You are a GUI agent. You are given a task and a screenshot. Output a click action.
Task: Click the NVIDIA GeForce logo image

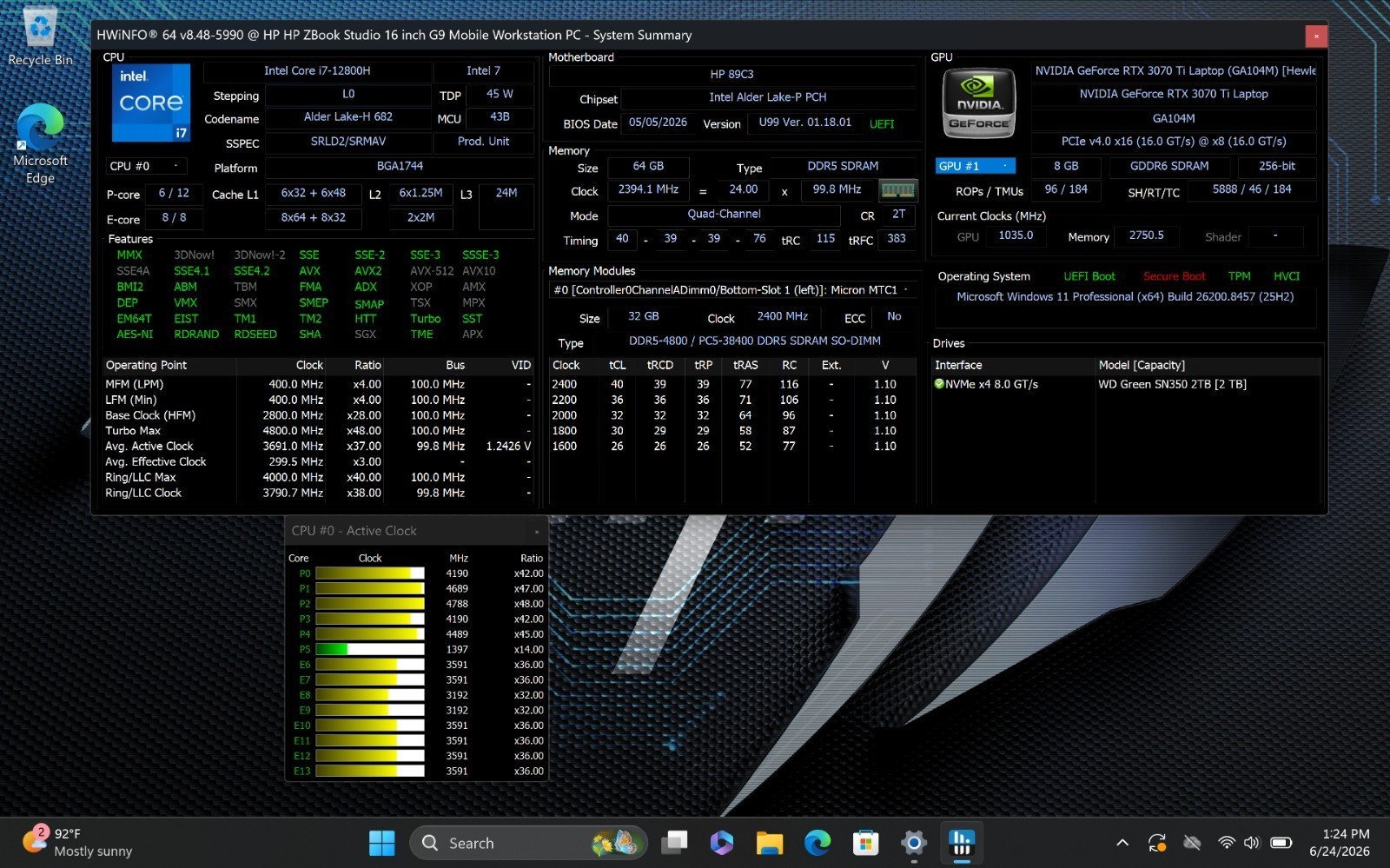pyautogui.click(x=979, y=103)
